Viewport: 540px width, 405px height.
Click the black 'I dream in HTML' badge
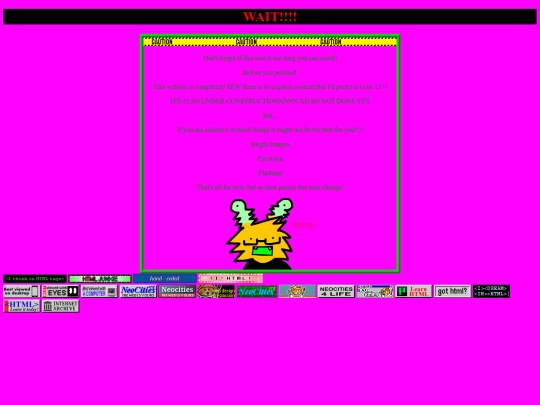(x=491, y=291)
